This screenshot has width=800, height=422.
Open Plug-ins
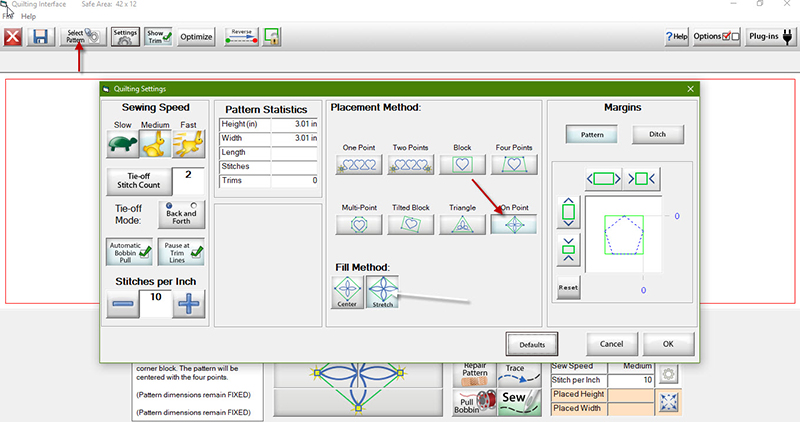click(770, 37)
